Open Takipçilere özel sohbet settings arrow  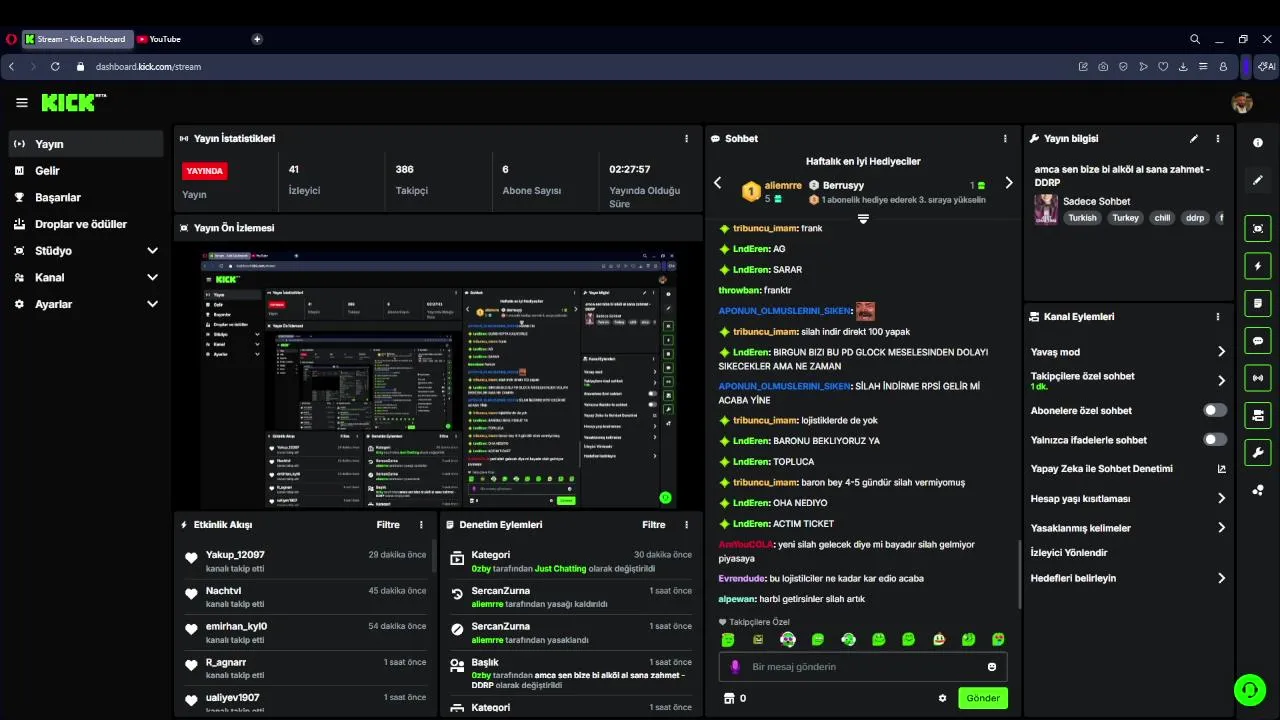coord(1221,381)
